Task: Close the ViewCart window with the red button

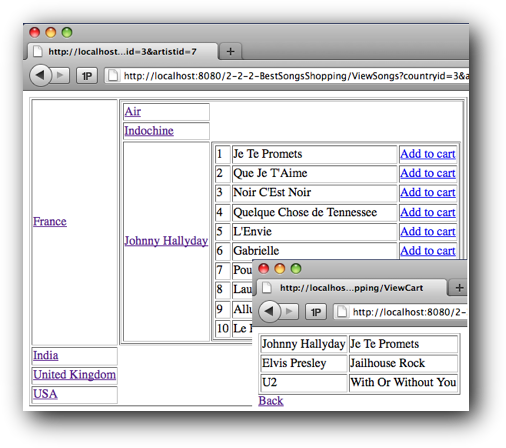Action: [264, 269]
